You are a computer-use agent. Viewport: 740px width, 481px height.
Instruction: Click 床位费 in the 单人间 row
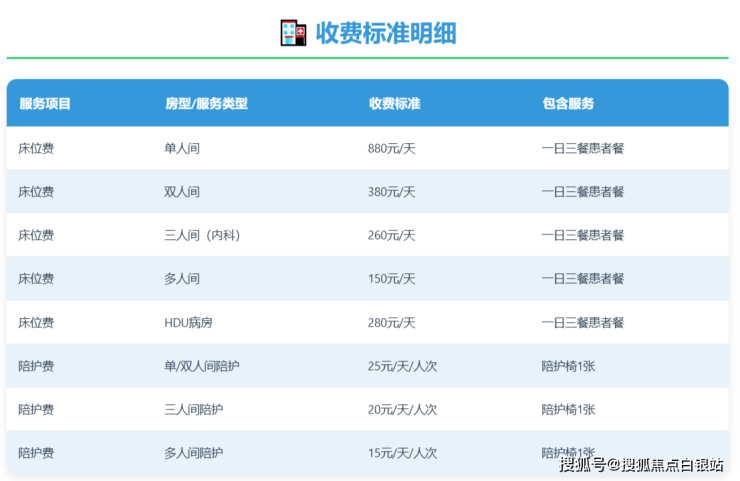point(36,148)
